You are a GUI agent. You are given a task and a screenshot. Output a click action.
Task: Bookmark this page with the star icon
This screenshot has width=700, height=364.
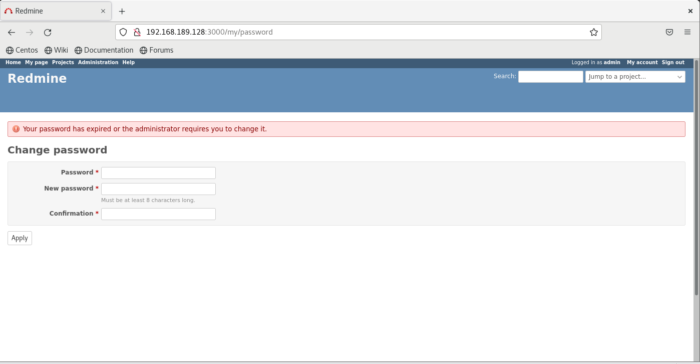pos(593,32)
